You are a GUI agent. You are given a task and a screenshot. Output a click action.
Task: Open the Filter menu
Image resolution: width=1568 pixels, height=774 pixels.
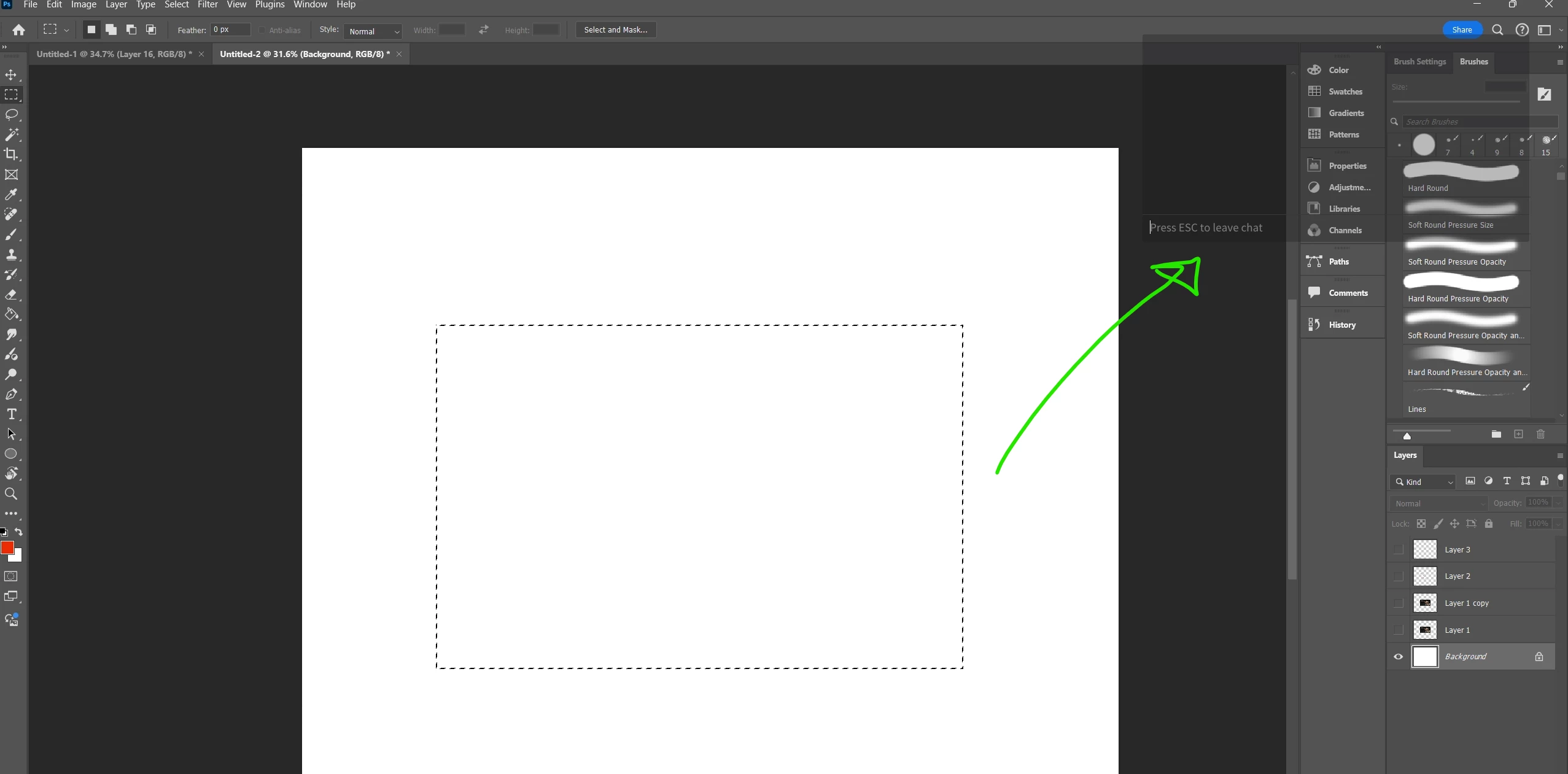coord(208,5)
